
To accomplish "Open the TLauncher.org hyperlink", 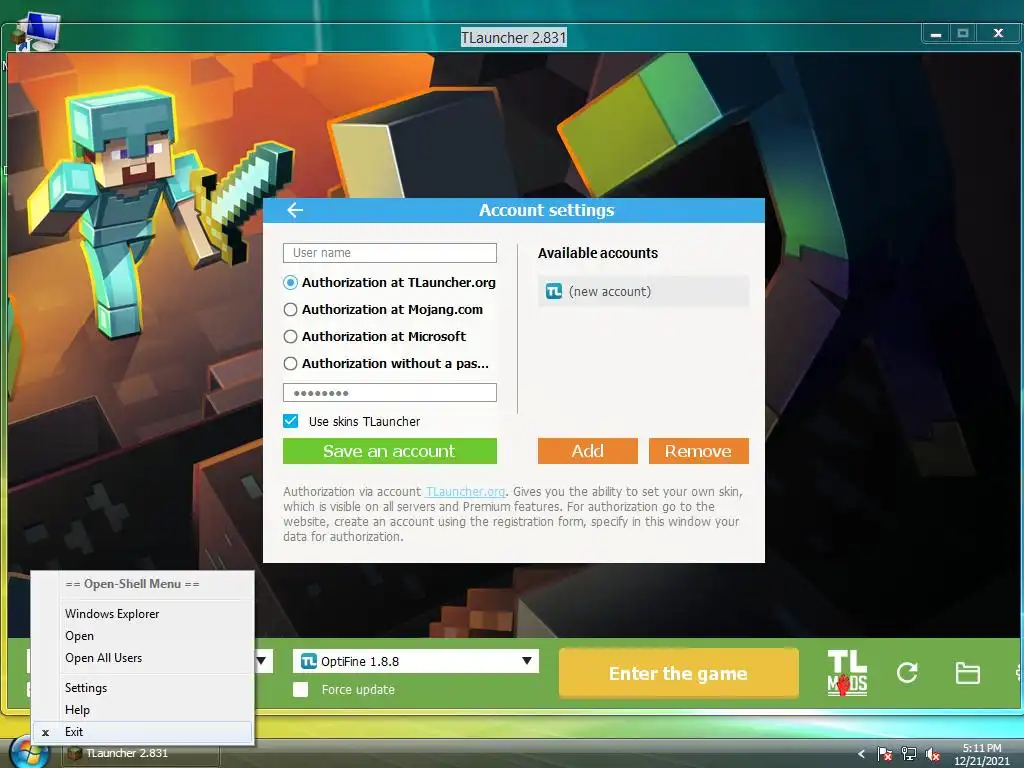I will tap(466, 492).
